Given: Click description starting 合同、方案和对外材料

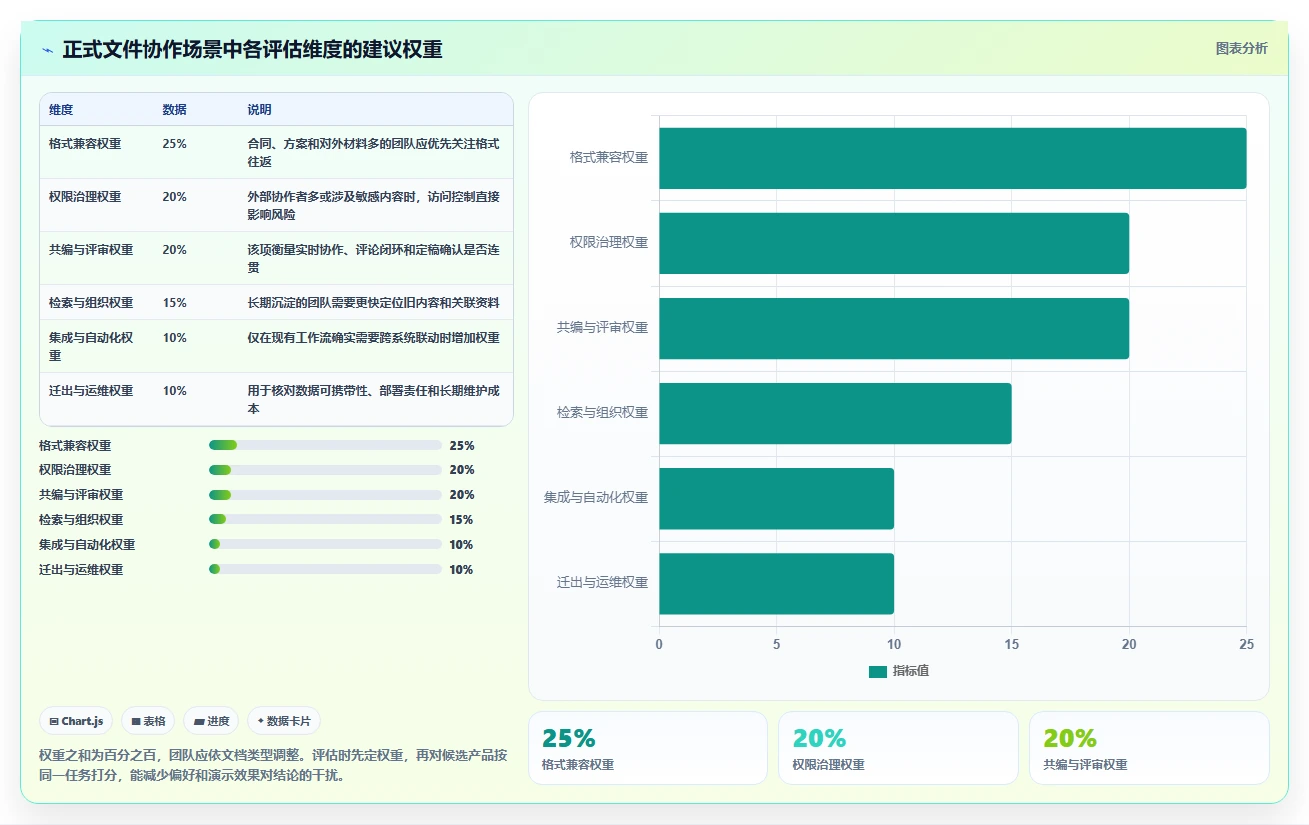Looking at the screenshot, I should click(374, 153).
